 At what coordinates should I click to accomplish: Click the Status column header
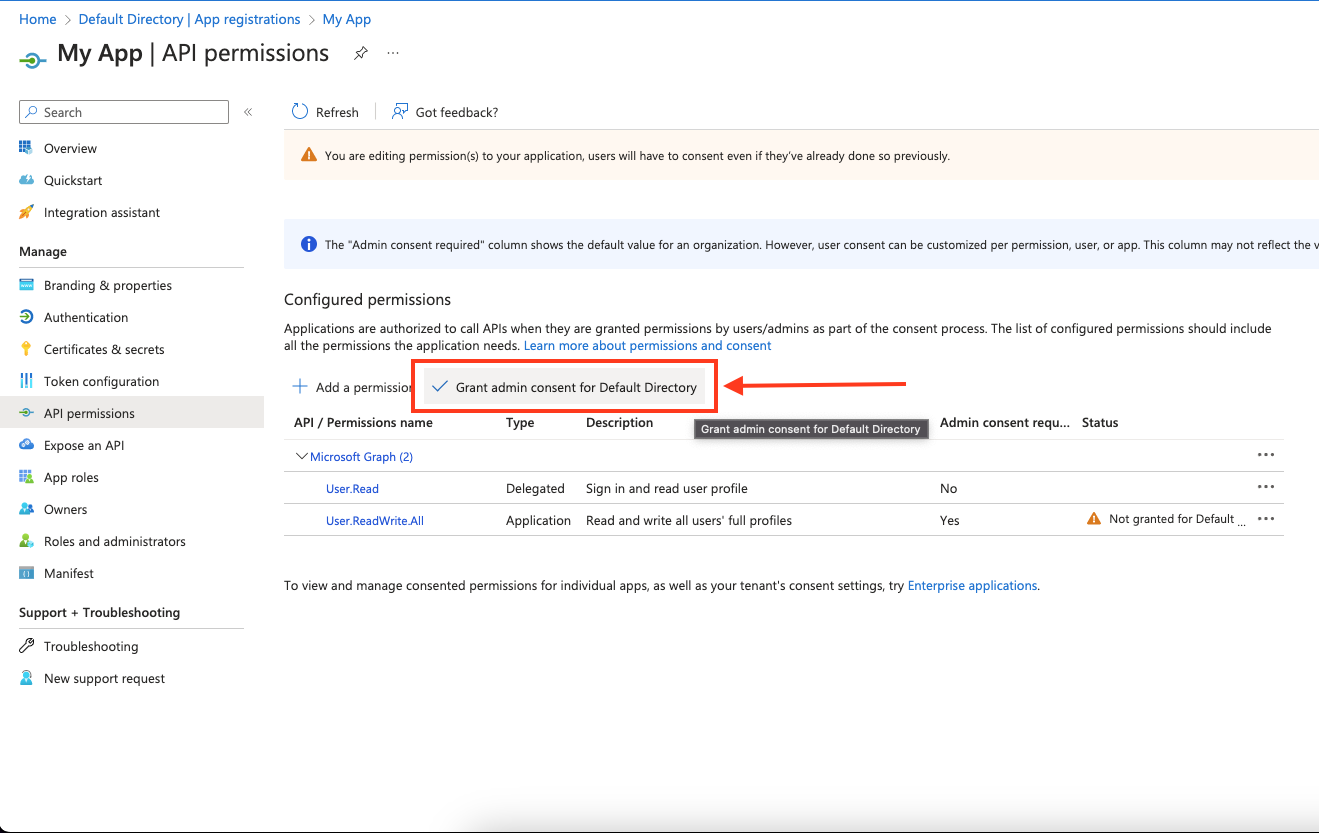click(x=1100, y=422)
